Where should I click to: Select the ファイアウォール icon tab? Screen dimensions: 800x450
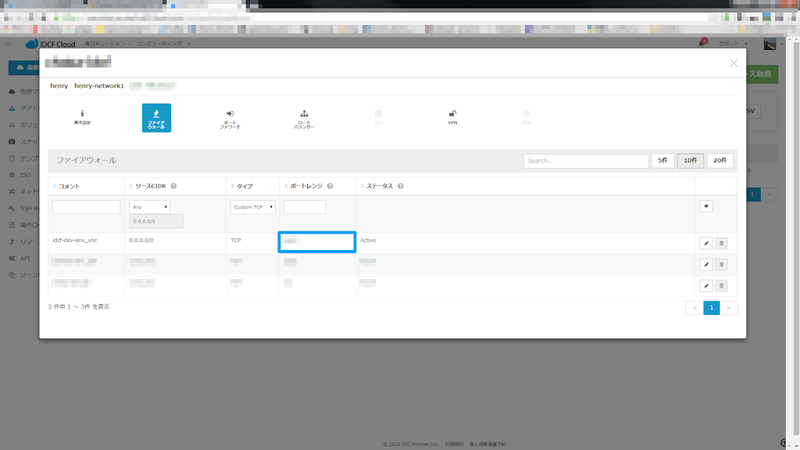(156, 117)
